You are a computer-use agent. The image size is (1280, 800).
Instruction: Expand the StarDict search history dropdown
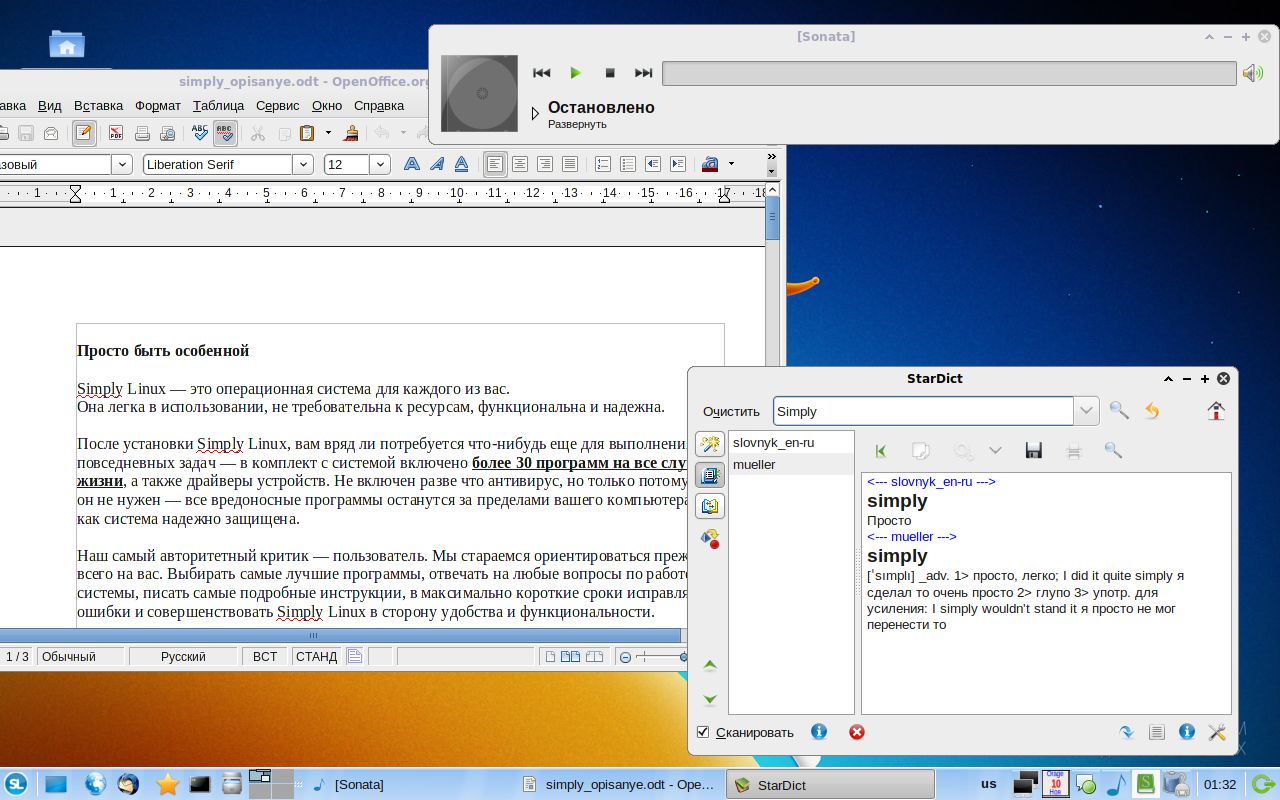(x=1086, y=410)
